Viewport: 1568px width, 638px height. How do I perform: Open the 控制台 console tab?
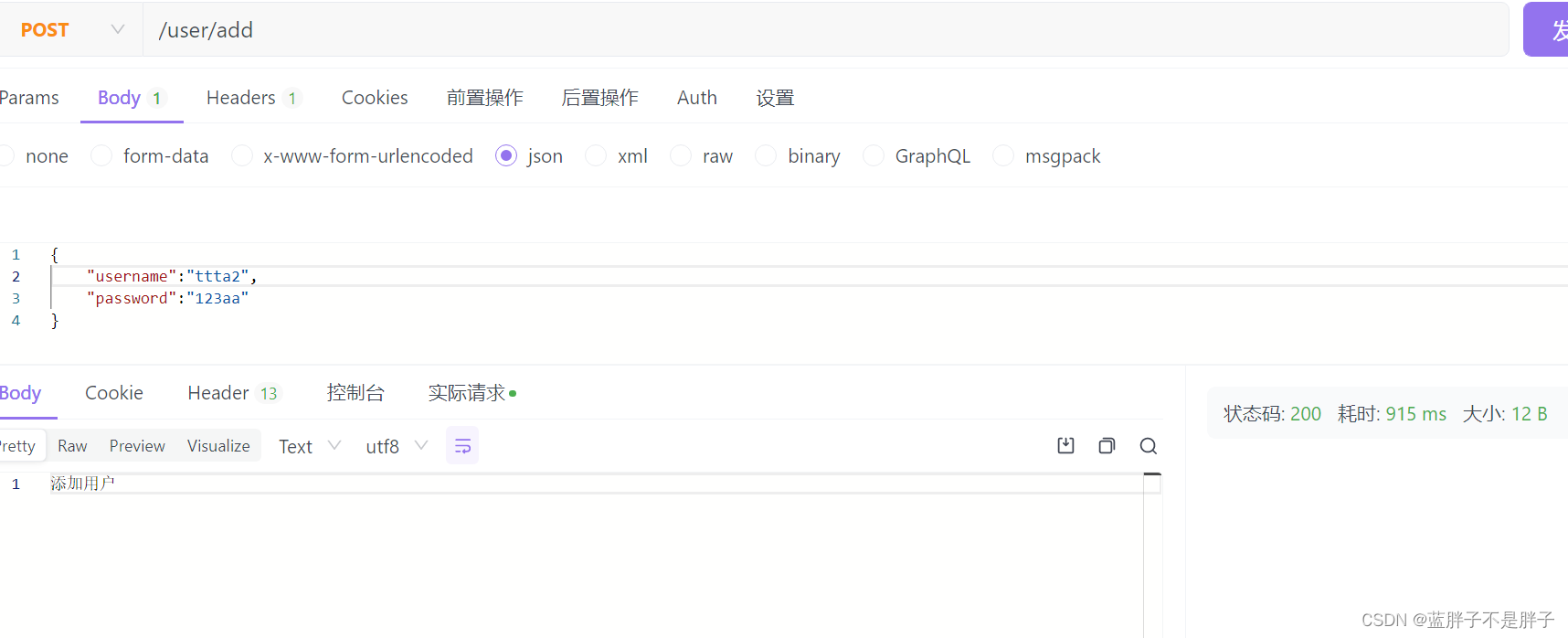(x=355, y=393)
